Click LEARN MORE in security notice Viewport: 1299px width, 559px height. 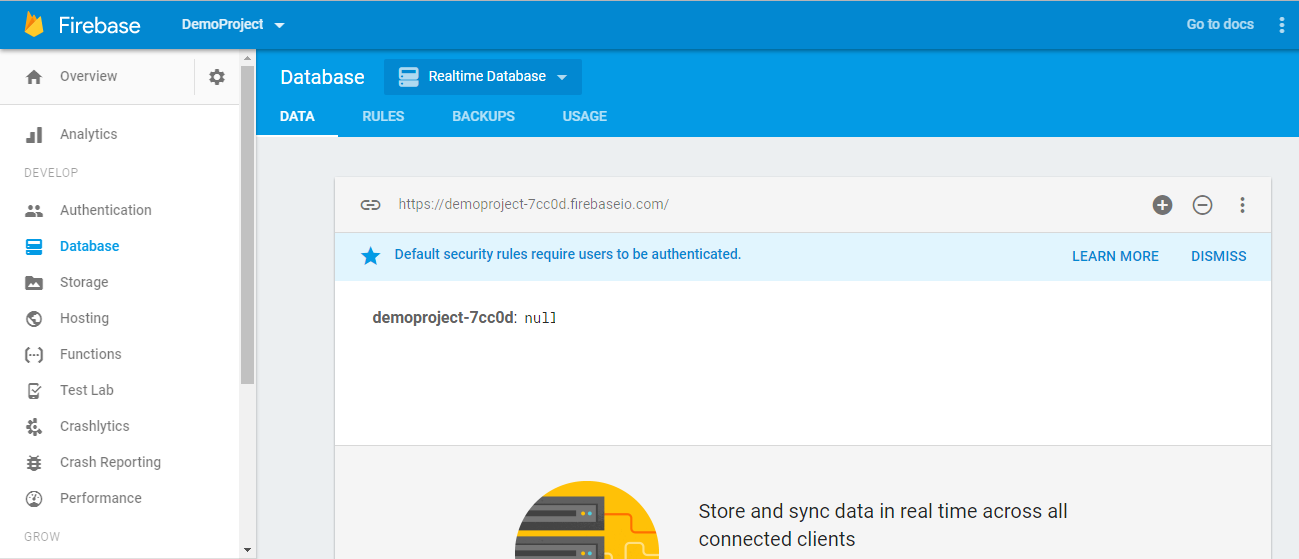1115,256
